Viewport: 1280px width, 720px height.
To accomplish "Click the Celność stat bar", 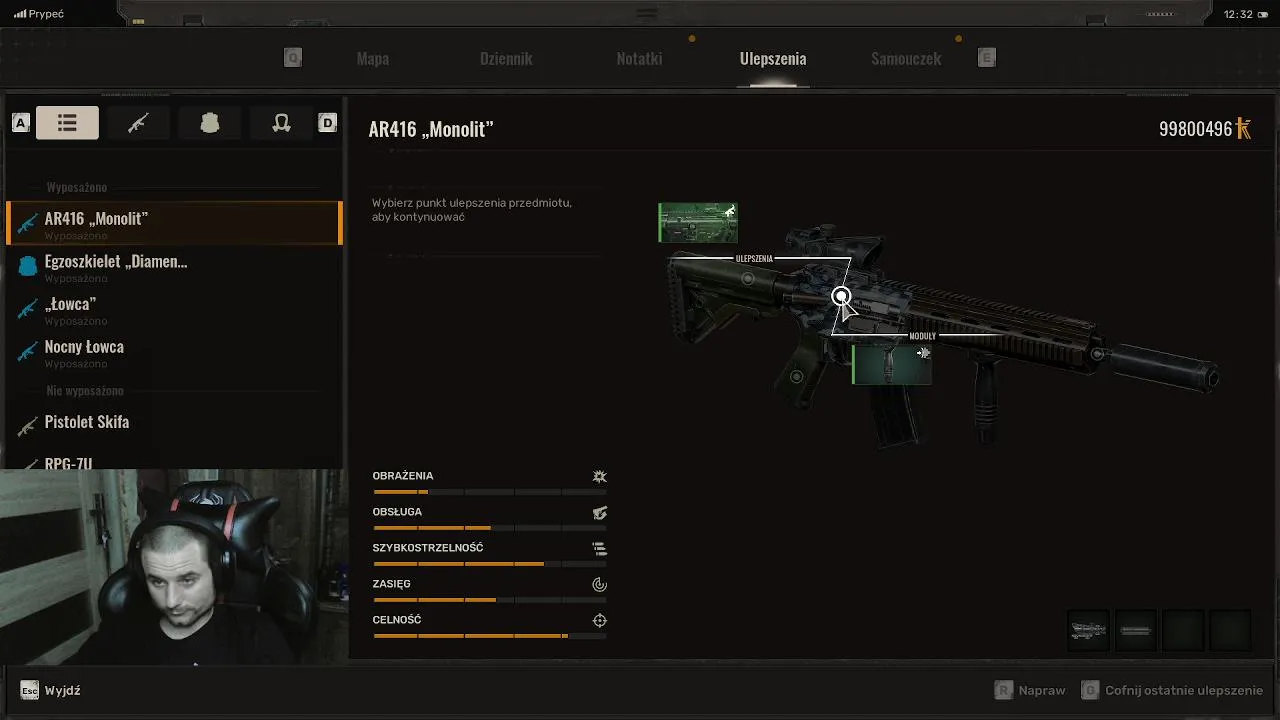I will point(490,636).
